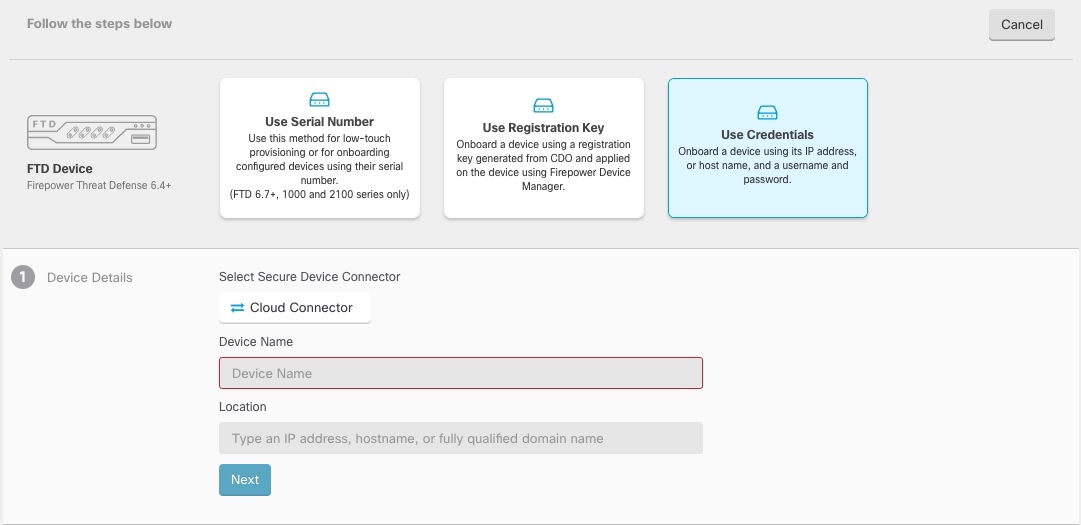Focus the Device Name input field

tap(461, 373)
